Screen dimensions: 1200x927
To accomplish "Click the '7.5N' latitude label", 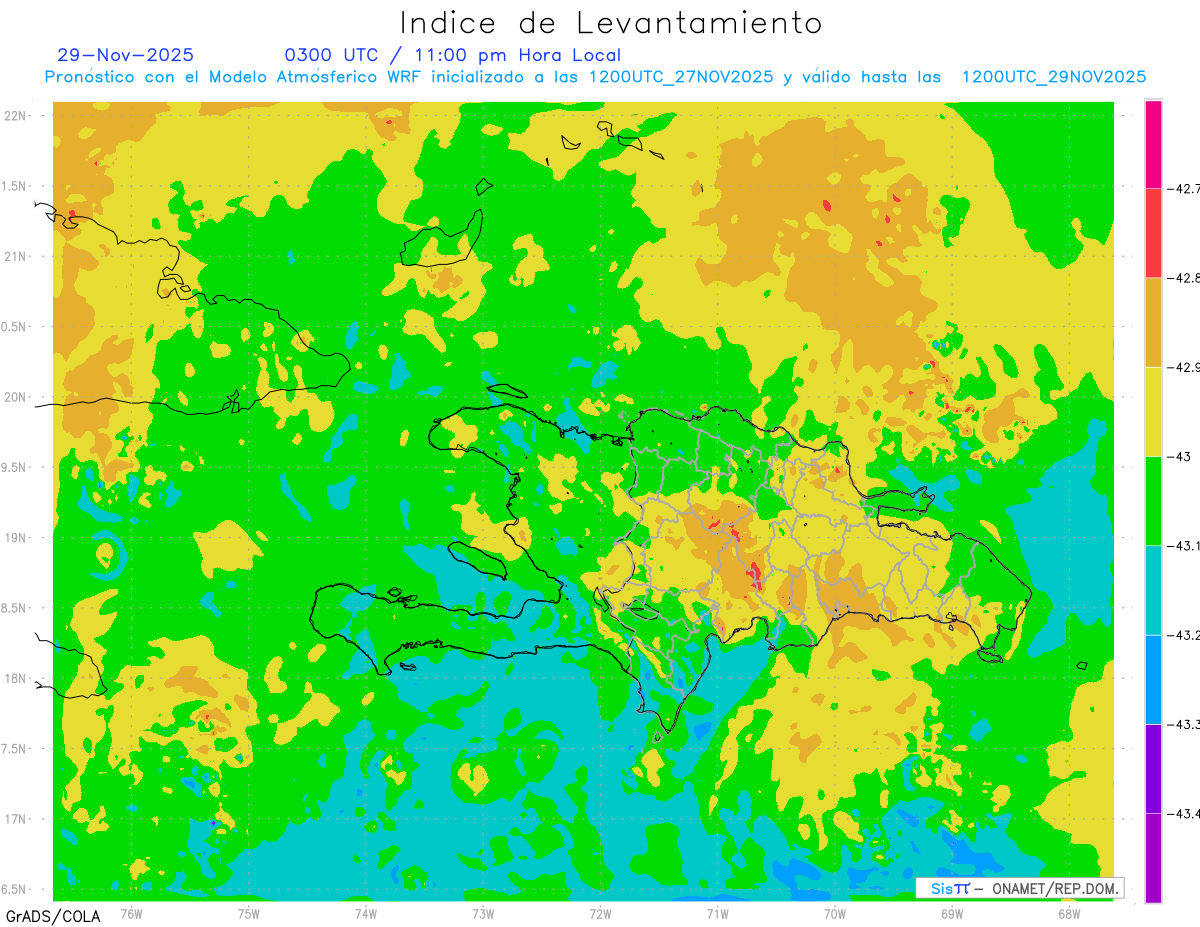I will point(15,749).
